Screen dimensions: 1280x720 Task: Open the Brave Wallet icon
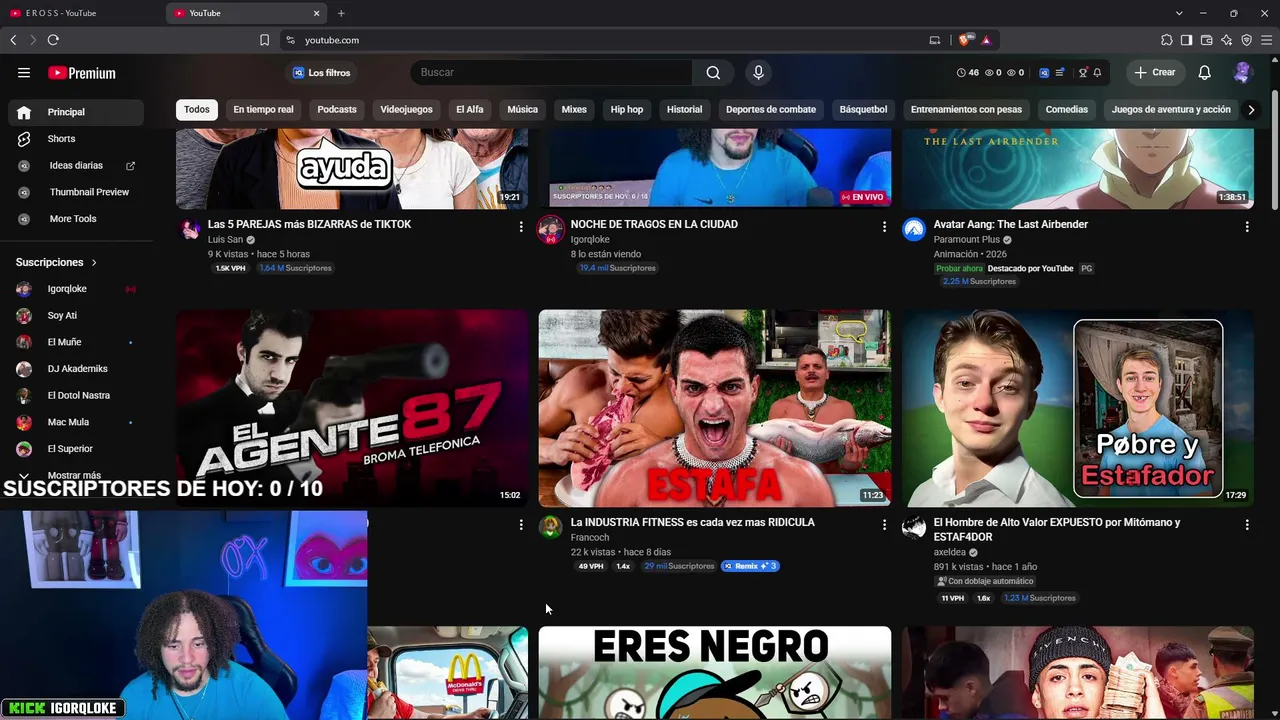pos(1207,40)
